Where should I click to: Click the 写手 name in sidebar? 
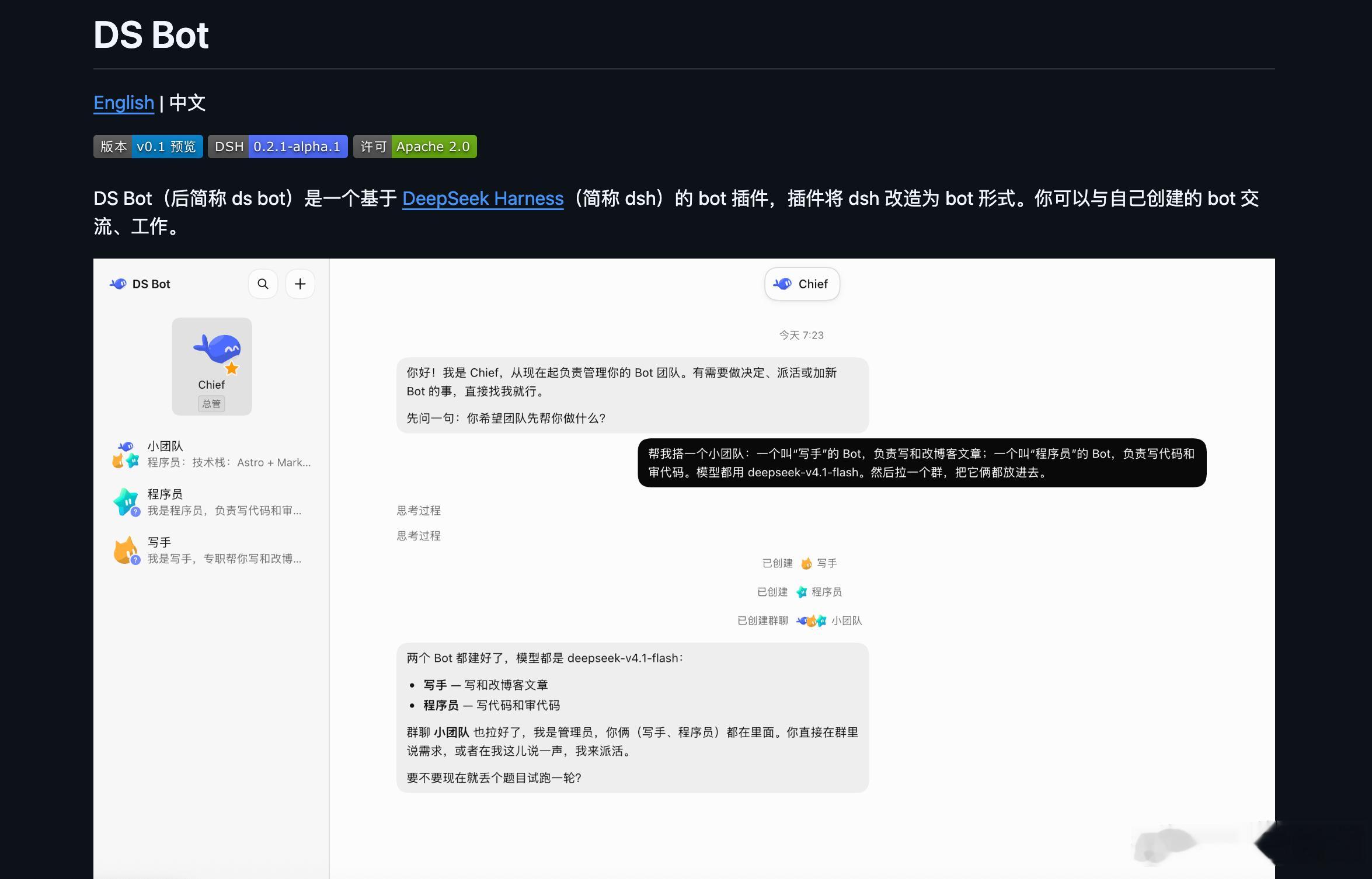159,542
